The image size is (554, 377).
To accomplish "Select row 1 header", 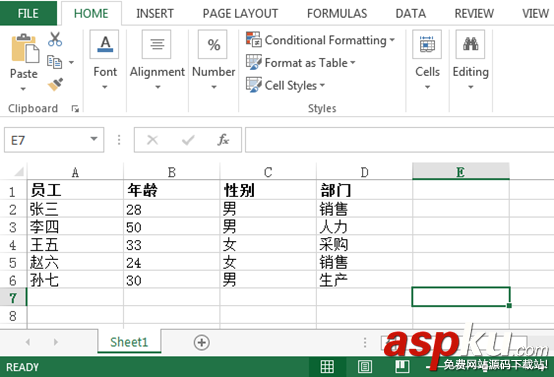I will pos(13,191).
